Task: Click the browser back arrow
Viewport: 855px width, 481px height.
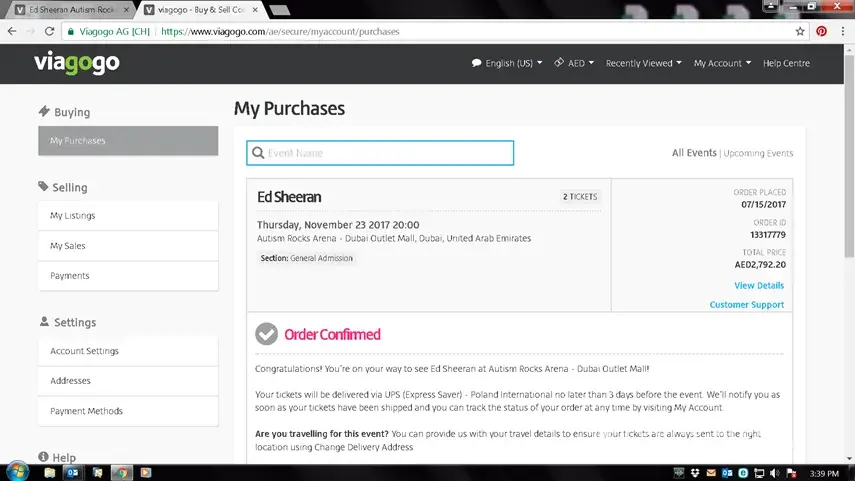Action: pyautogui.click(x=11, y=31)
